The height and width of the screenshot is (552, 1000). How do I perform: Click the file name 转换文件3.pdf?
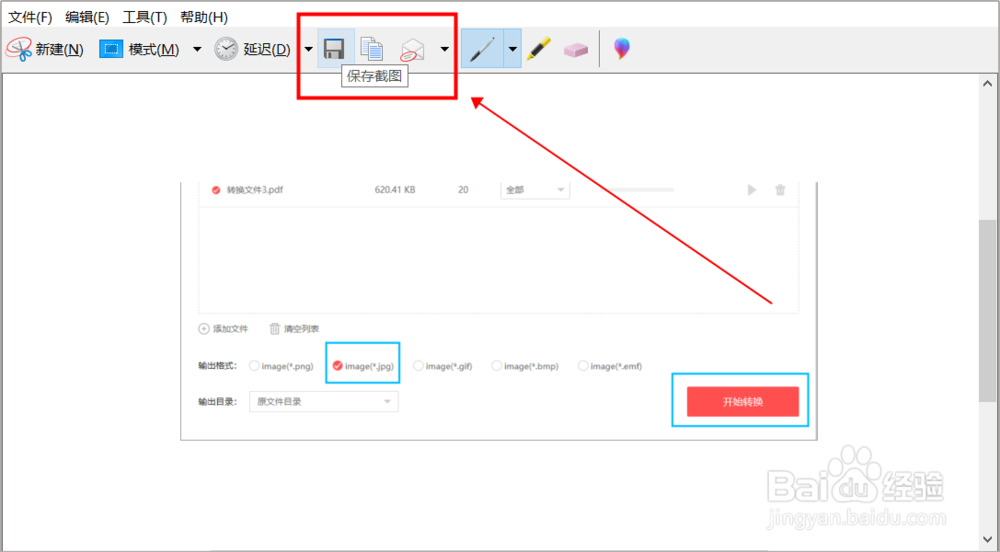pyautogui.click(x=255, y=190)
